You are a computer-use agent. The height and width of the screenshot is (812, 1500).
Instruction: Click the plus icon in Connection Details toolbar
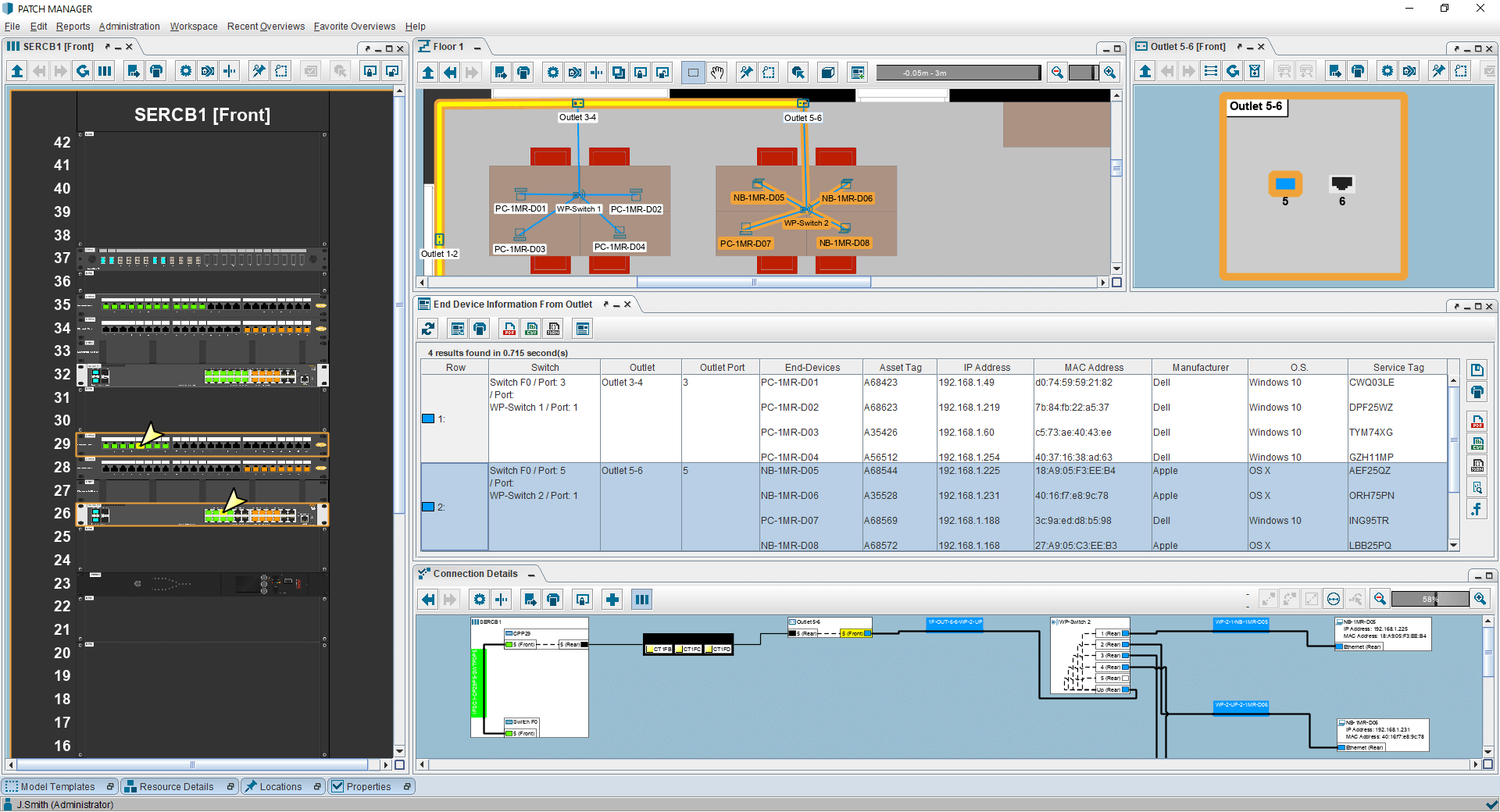coord(612,599)
